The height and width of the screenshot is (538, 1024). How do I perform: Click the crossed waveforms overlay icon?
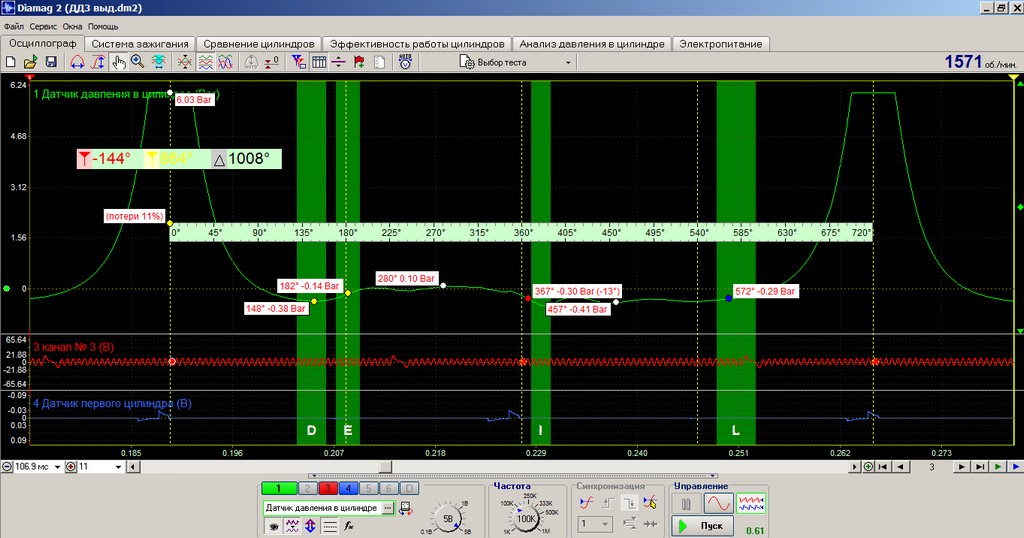tap(185, 62)
